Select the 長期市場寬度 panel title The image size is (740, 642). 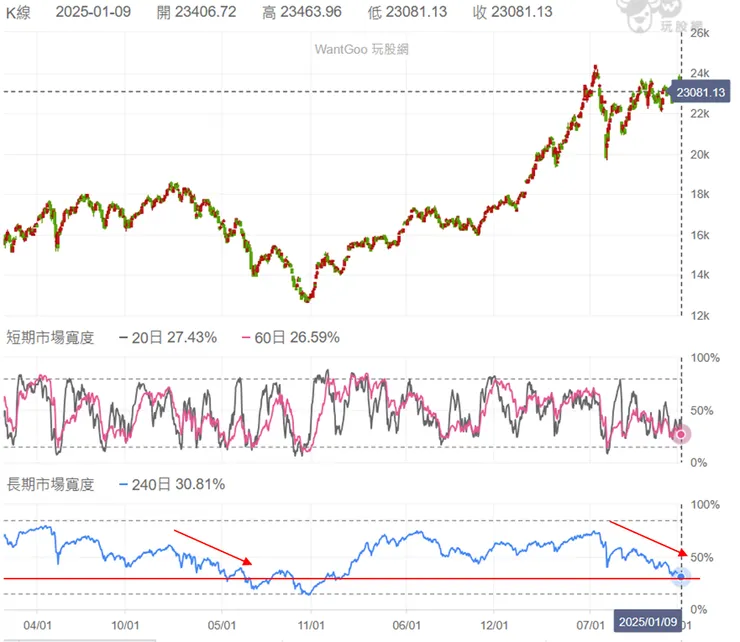pyautogui.click(x=50, y=485)
